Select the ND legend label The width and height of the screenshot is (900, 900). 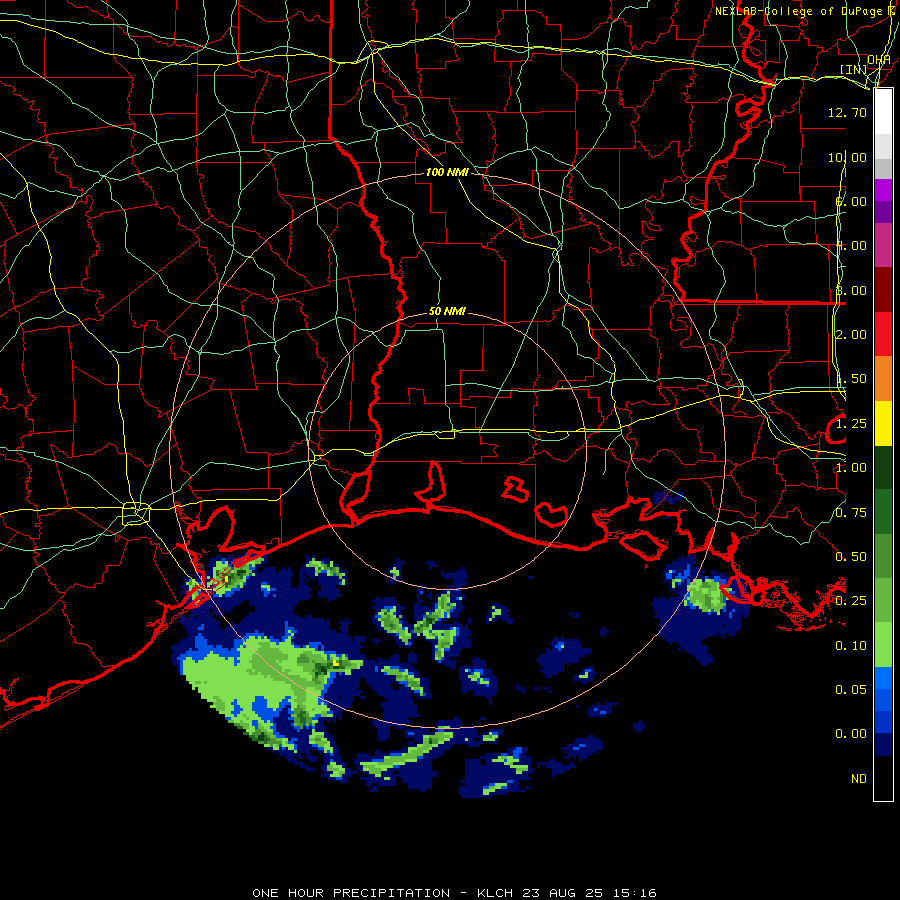click(x=859, y=779)
